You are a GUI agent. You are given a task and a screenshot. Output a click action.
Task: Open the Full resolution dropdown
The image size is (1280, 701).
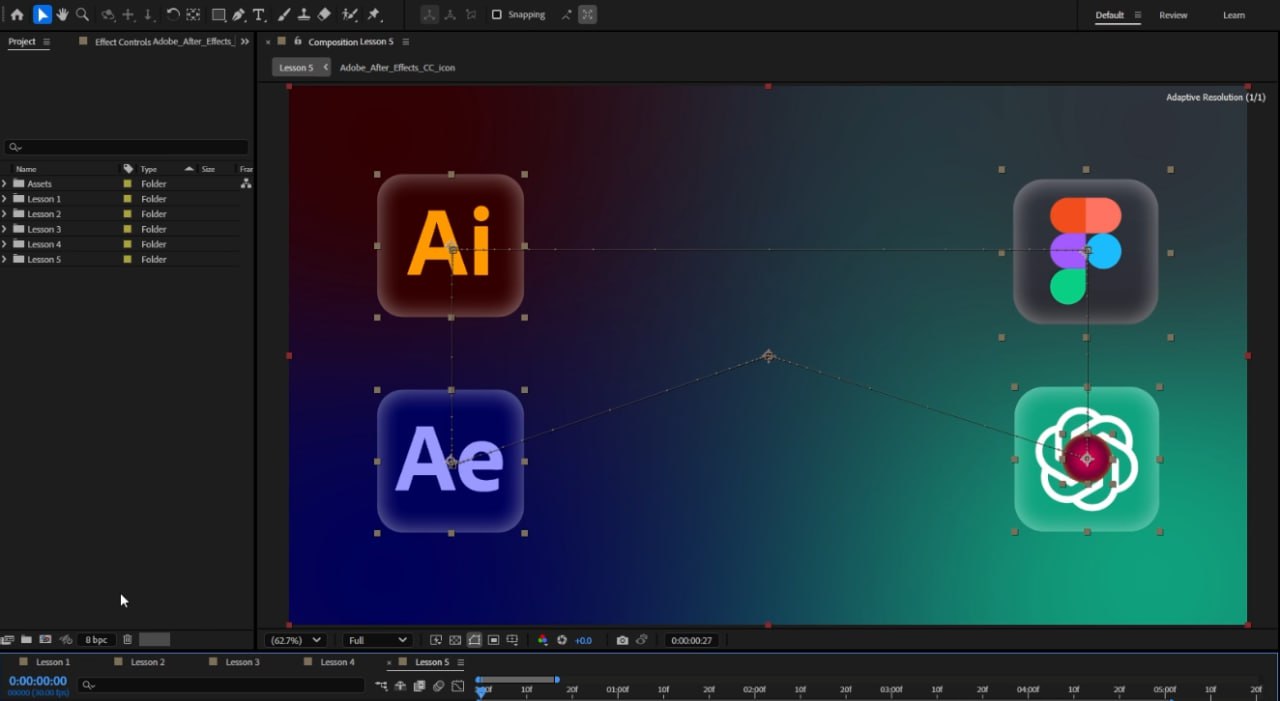[376, 640]
